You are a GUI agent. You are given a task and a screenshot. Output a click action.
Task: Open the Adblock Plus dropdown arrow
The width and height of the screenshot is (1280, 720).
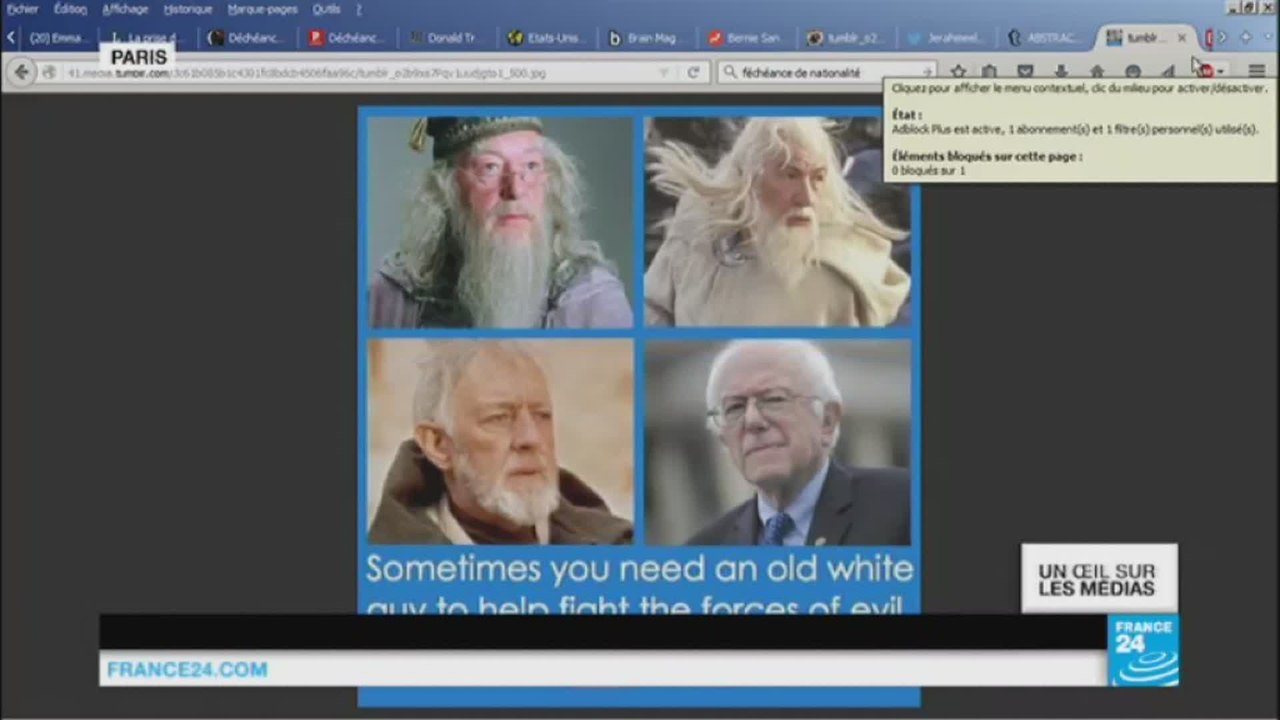point(1220,72)
